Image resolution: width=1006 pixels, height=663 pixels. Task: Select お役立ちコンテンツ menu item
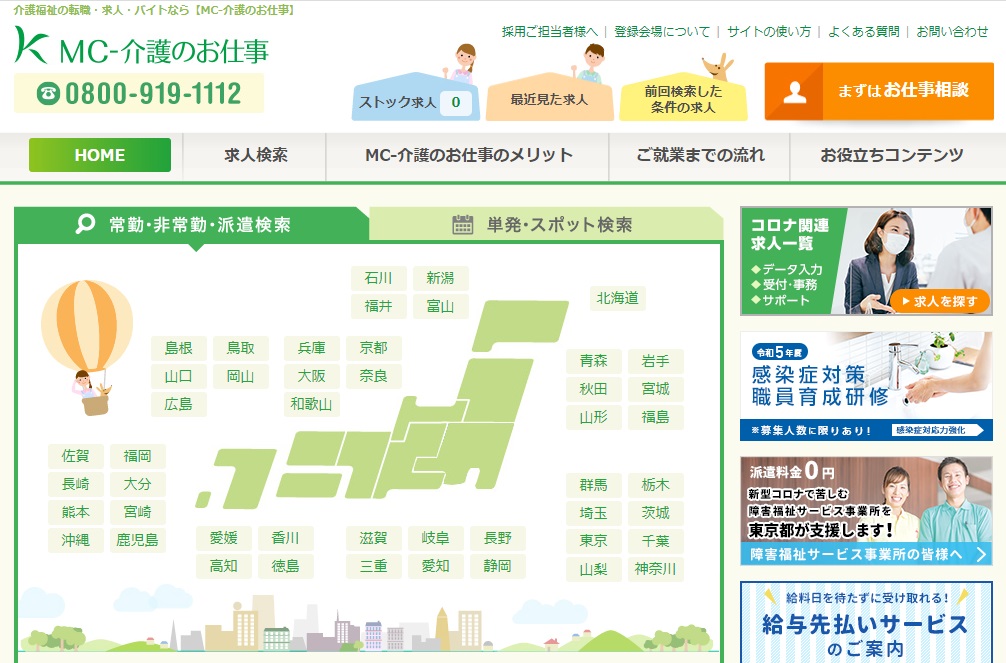(892, 155)
